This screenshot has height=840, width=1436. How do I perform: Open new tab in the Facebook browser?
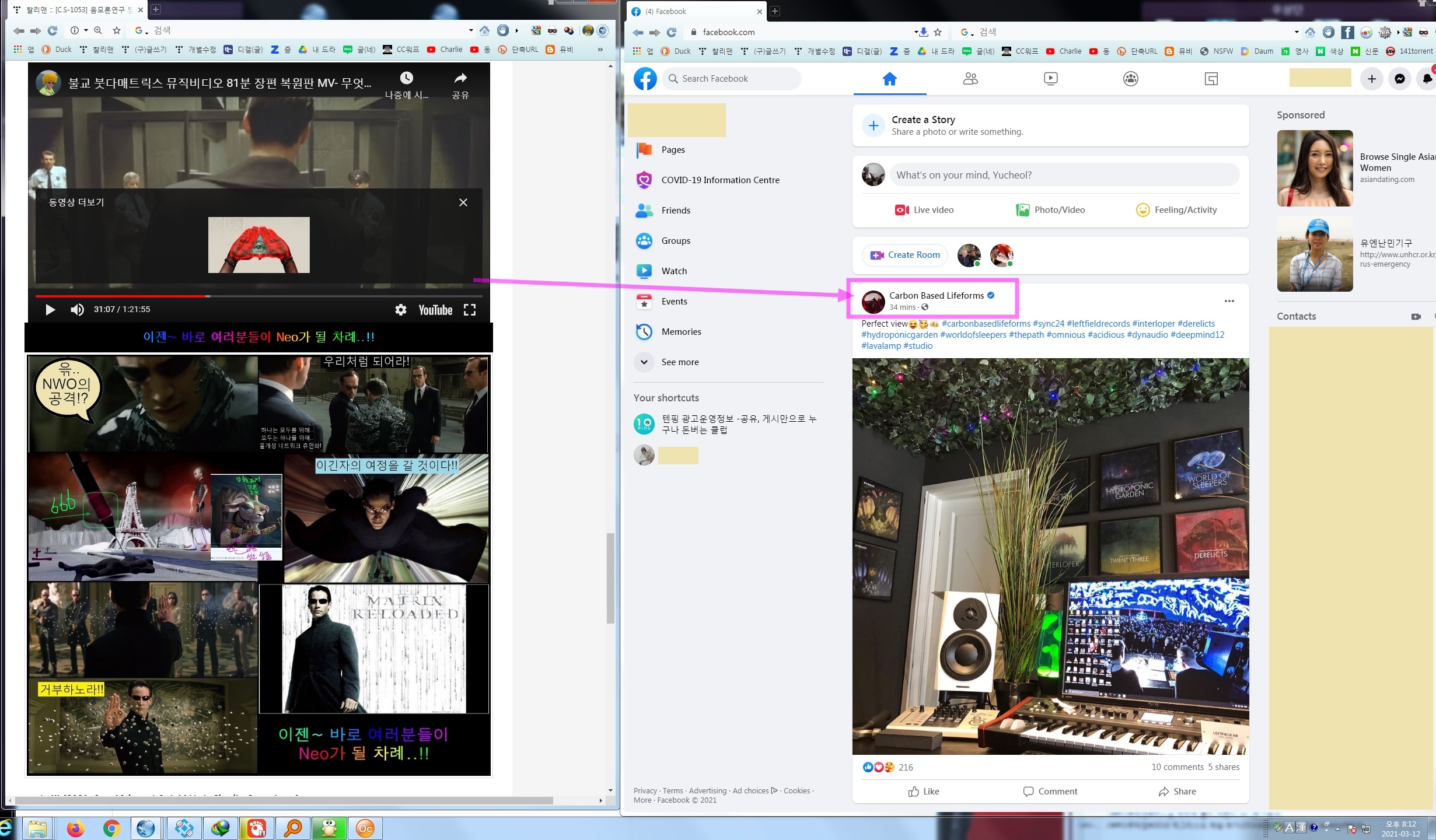[x=775, y=11]
